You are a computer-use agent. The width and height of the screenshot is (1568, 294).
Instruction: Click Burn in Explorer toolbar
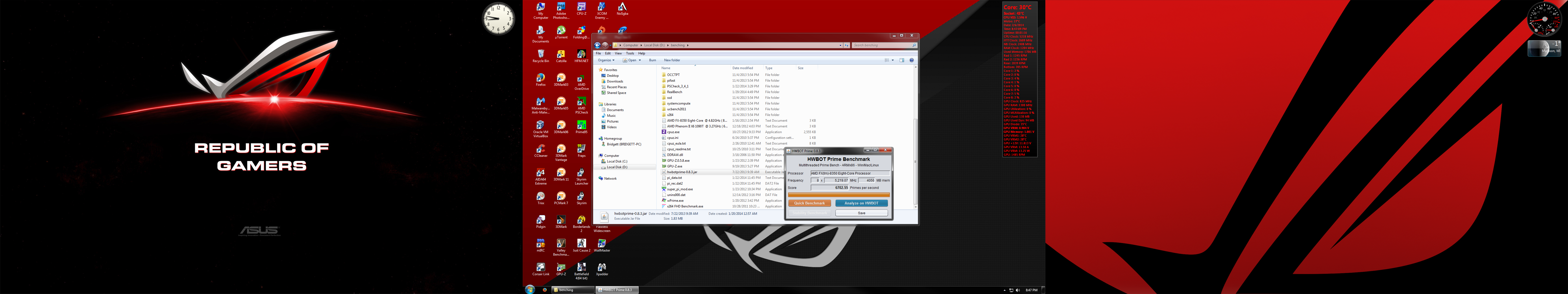653,60
